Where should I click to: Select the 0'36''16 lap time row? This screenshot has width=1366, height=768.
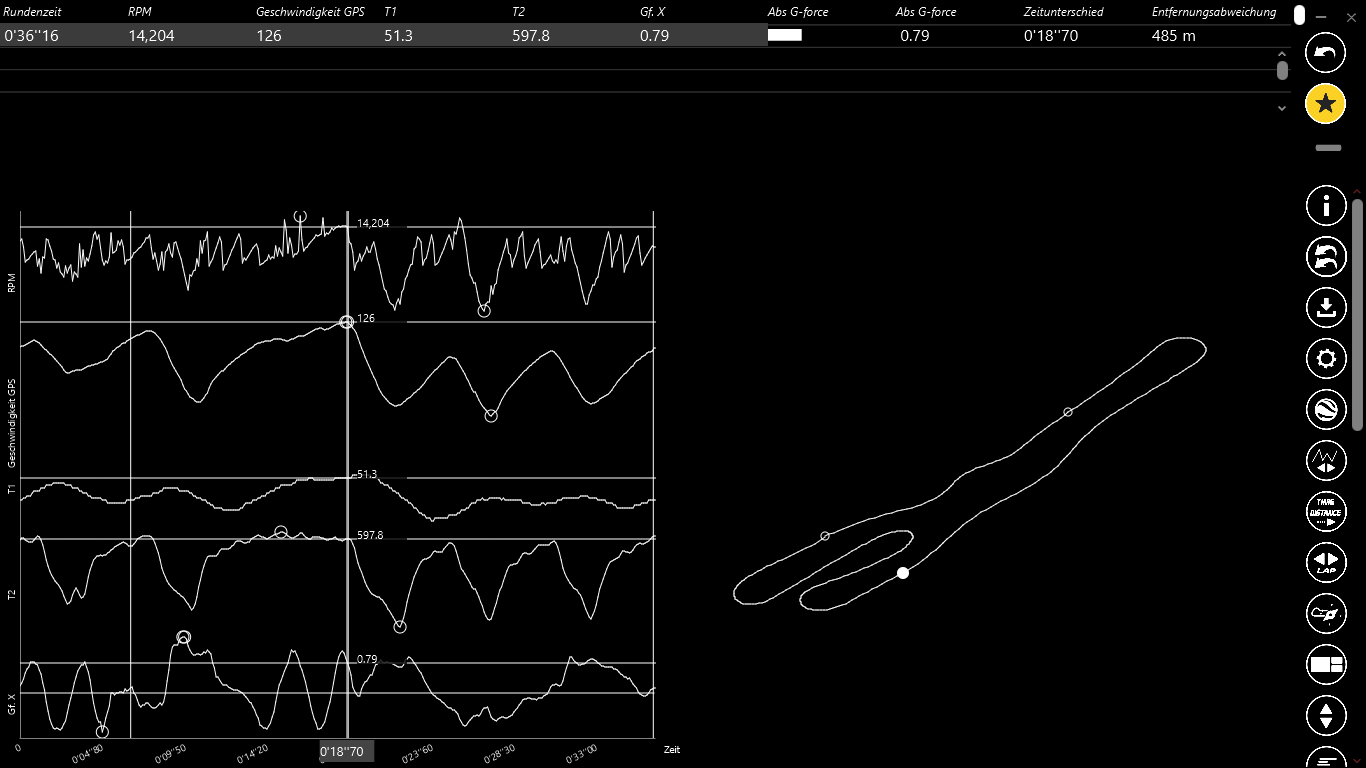(31, 36)
